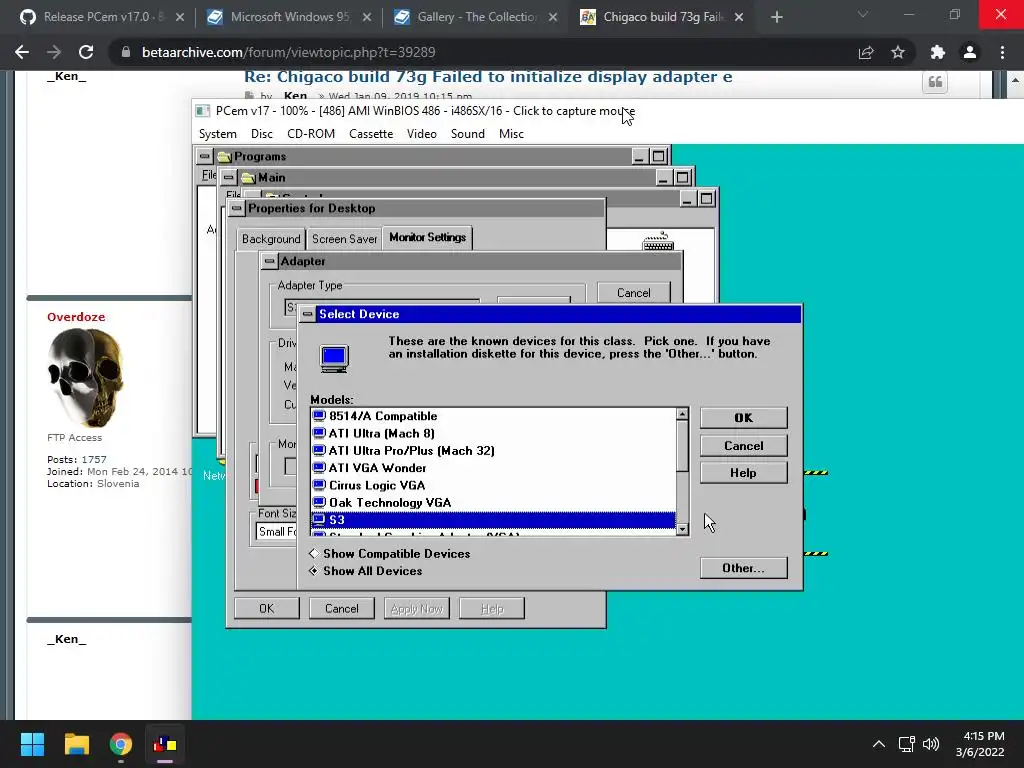Viewport: 1024px width, 768px height.
Task: Click Cancel in Select Device dialog
Action: point(743,446)
